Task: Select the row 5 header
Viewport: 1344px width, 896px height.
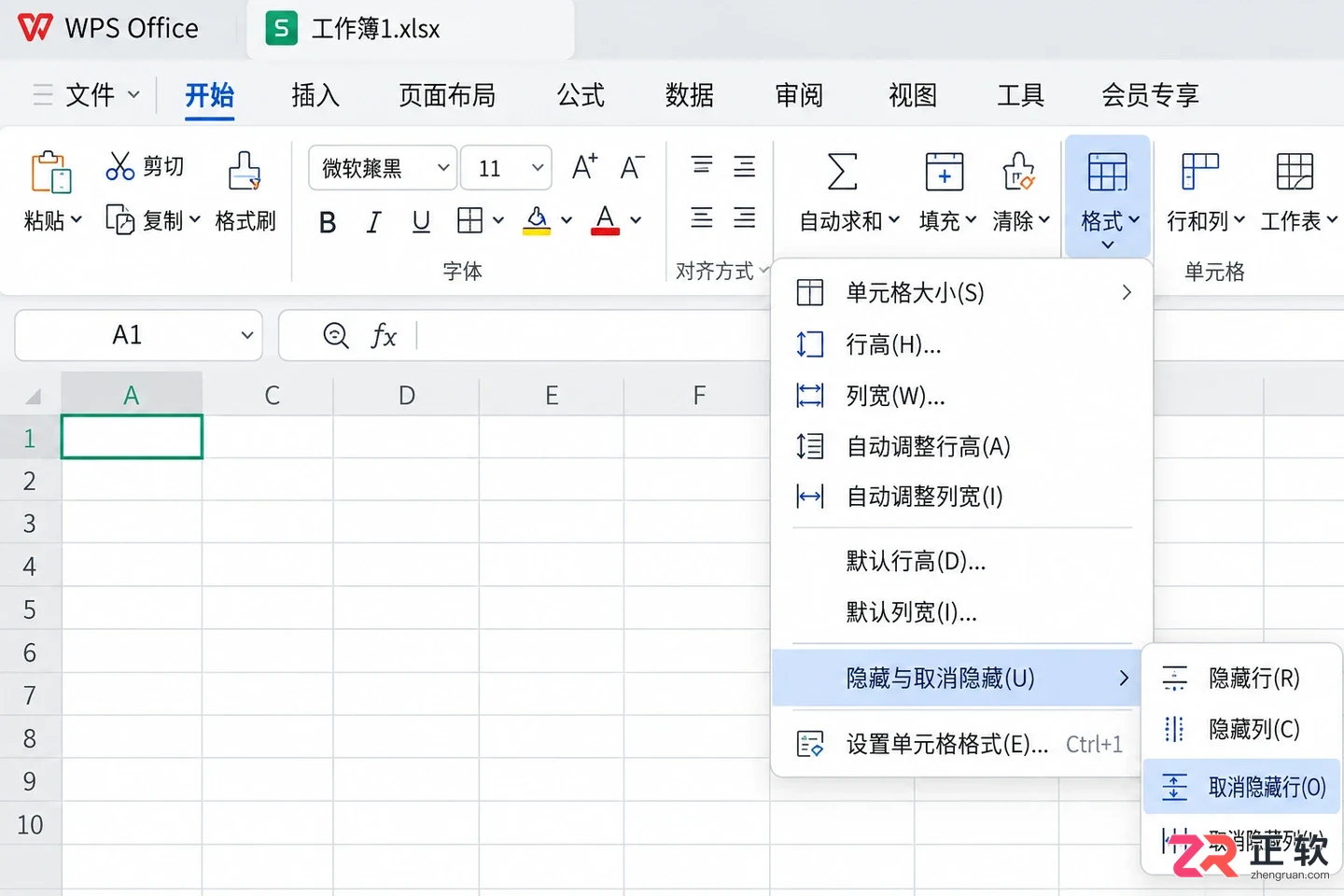Action: click(x=30, y=609)
